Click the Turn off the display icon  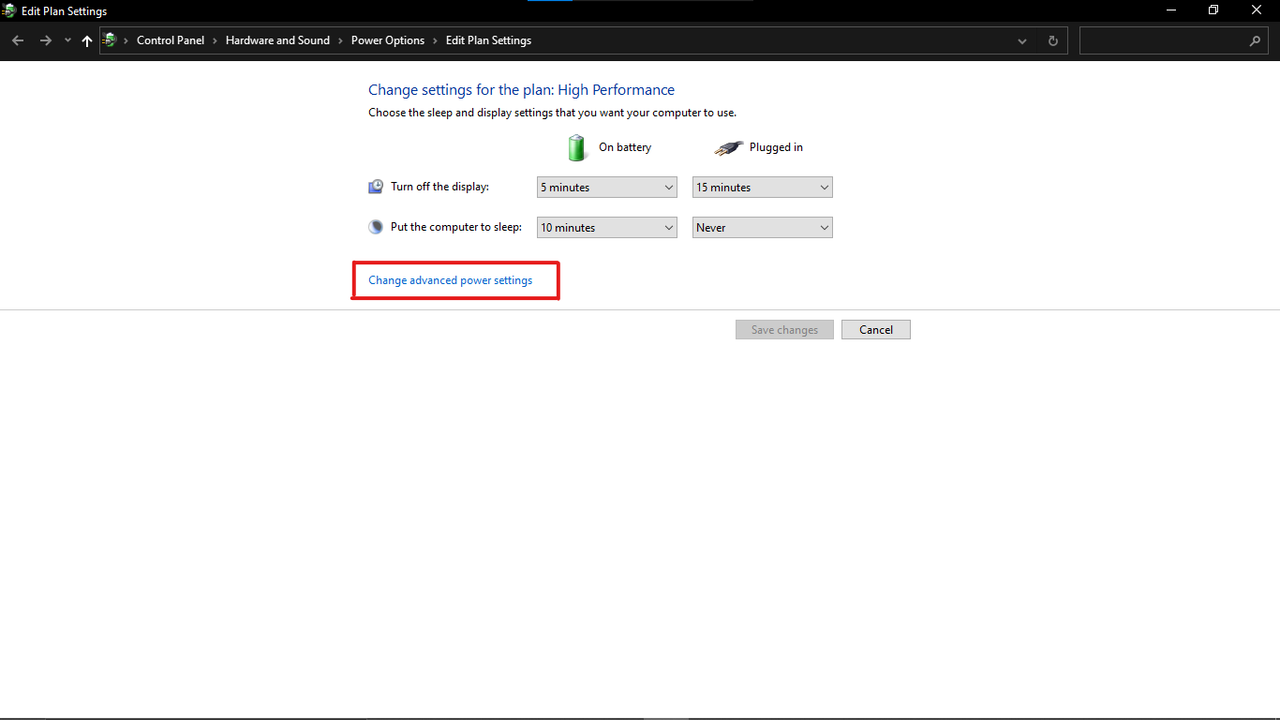[376, 187]
